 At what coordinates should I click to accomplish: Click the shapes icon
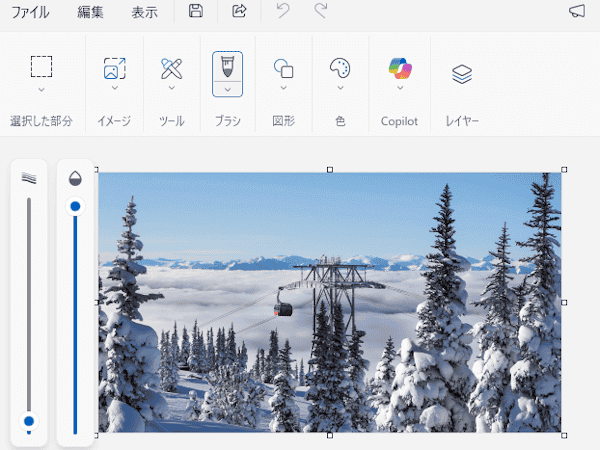pyautogui.click(x=284, y=68)
